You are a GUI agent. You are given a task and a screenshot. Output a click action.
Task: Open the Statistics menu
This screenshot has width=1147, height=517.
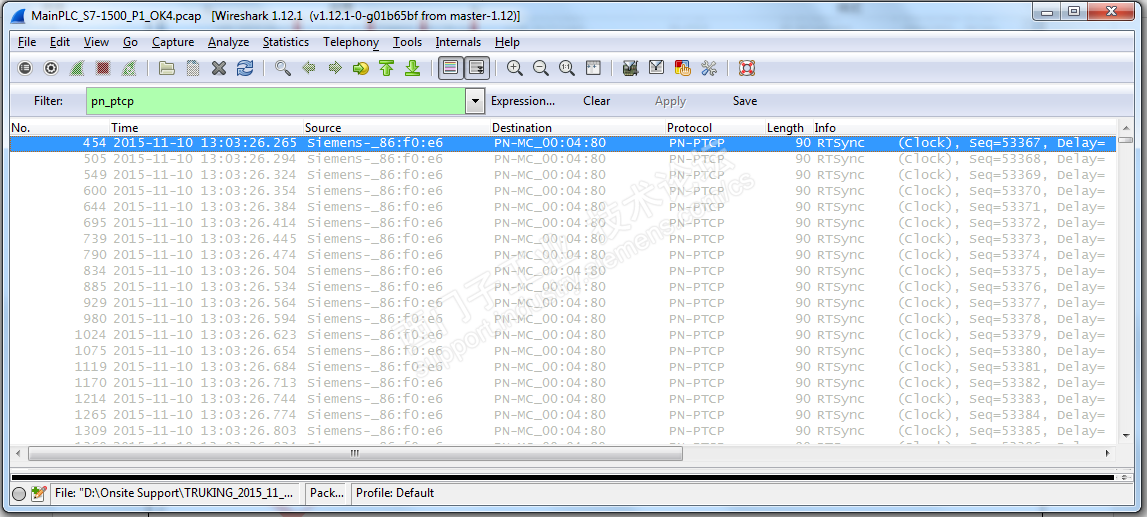[286, 42]
